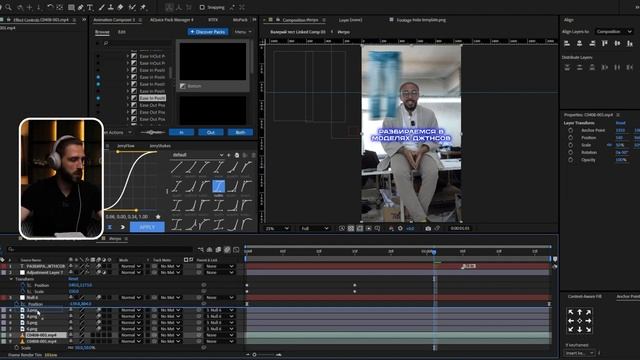Open the default preset dropdown in easing panel
Image resolution: width=640 pixels, height=360 pixels.
[x=198, y=155]
